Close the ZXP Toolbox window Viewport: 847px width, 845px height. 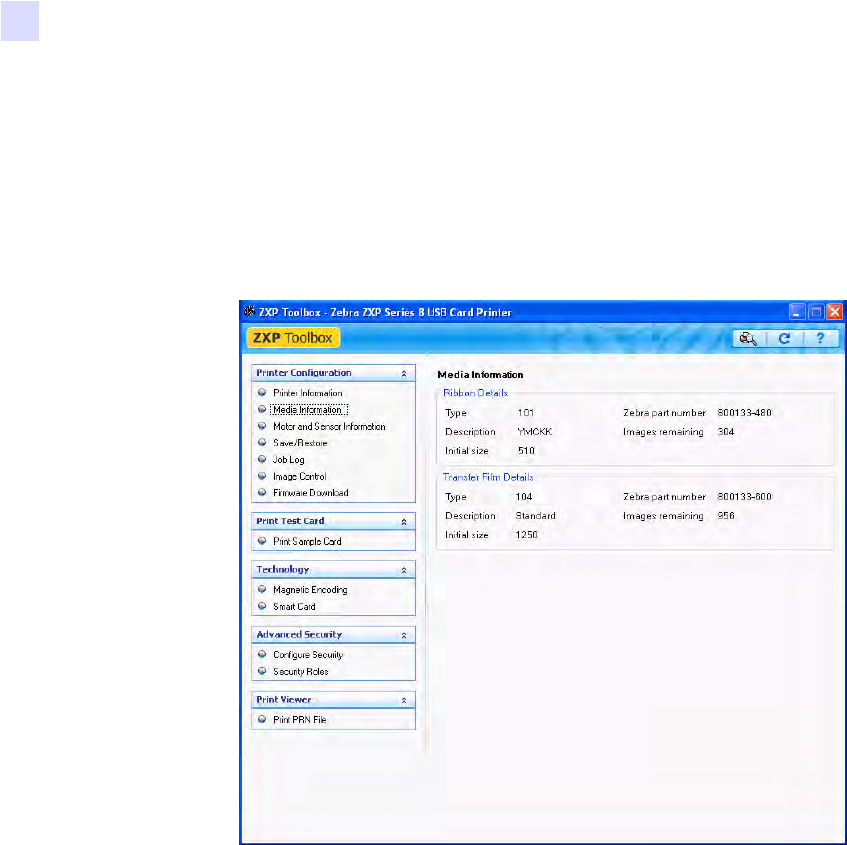(x=835, y=312)
